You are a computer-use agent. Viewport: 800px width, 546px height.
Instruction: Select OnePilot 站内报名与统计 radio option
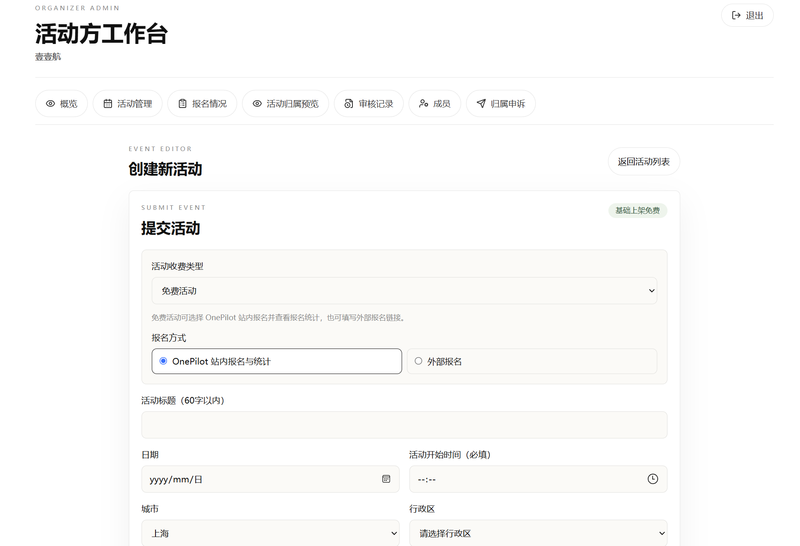tap(277, 361)
